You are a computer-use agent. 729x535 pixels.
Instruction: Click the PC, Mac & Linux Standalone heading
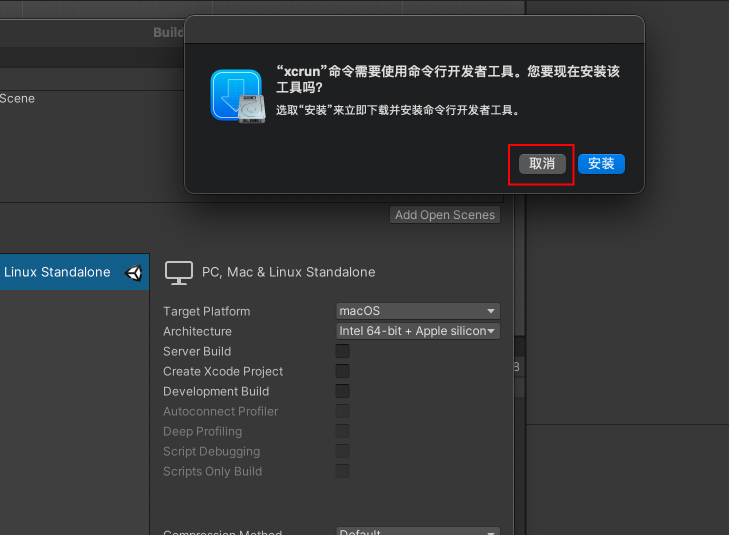pyautogui.click(x=288, y=272)
